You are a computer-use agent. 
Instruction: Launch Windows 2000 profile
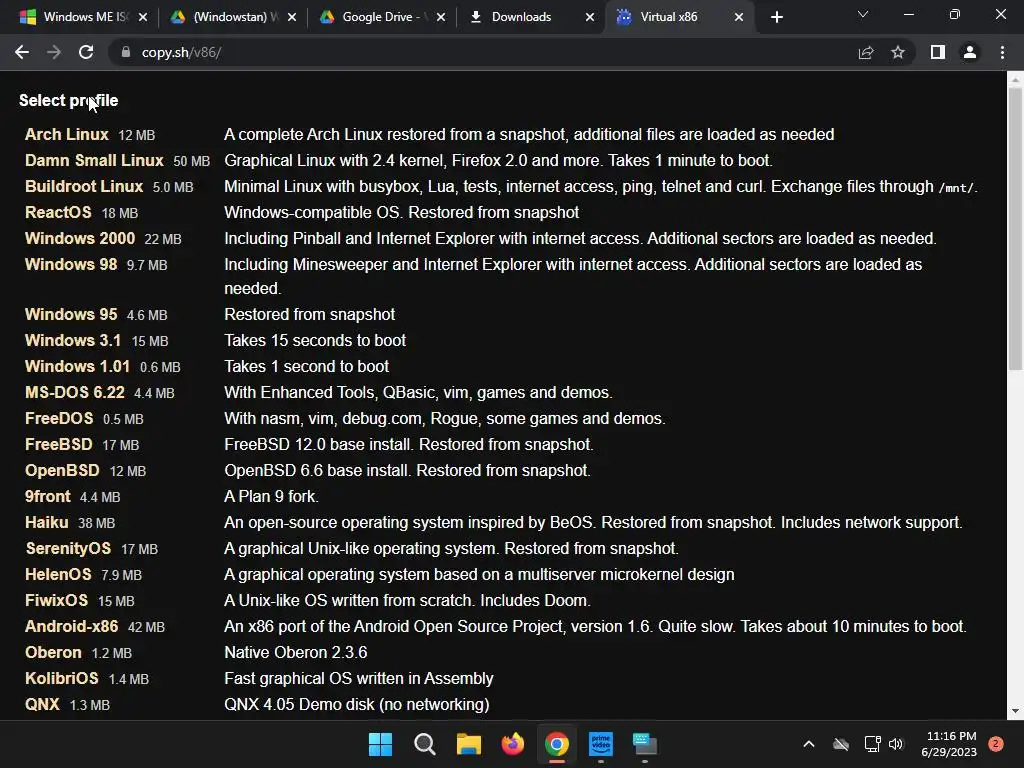point(80,238)
